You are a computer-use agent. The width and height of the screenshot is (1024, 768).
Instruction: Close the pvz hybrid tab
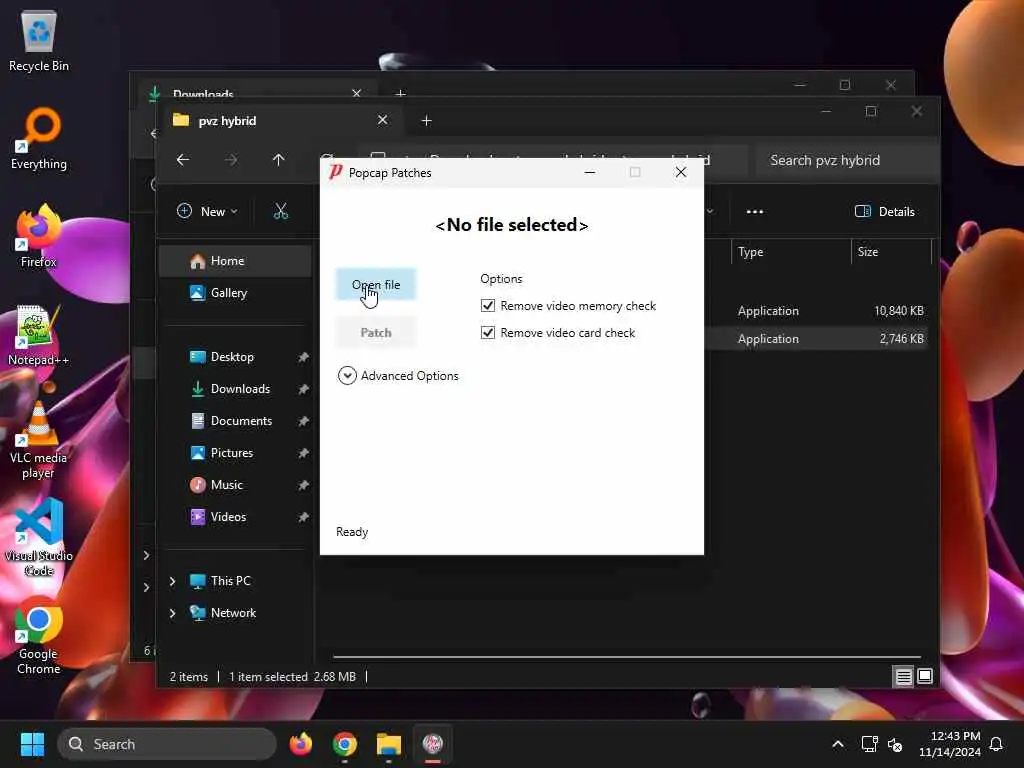(383, 120)
